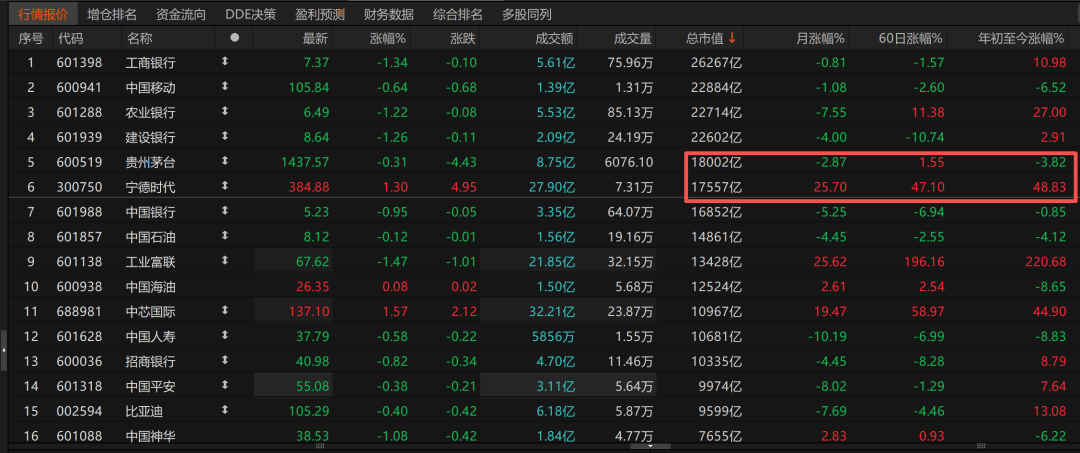Open stock 贵州茅台 by its name
1080x453 pixels.
[x=150, y=162]
